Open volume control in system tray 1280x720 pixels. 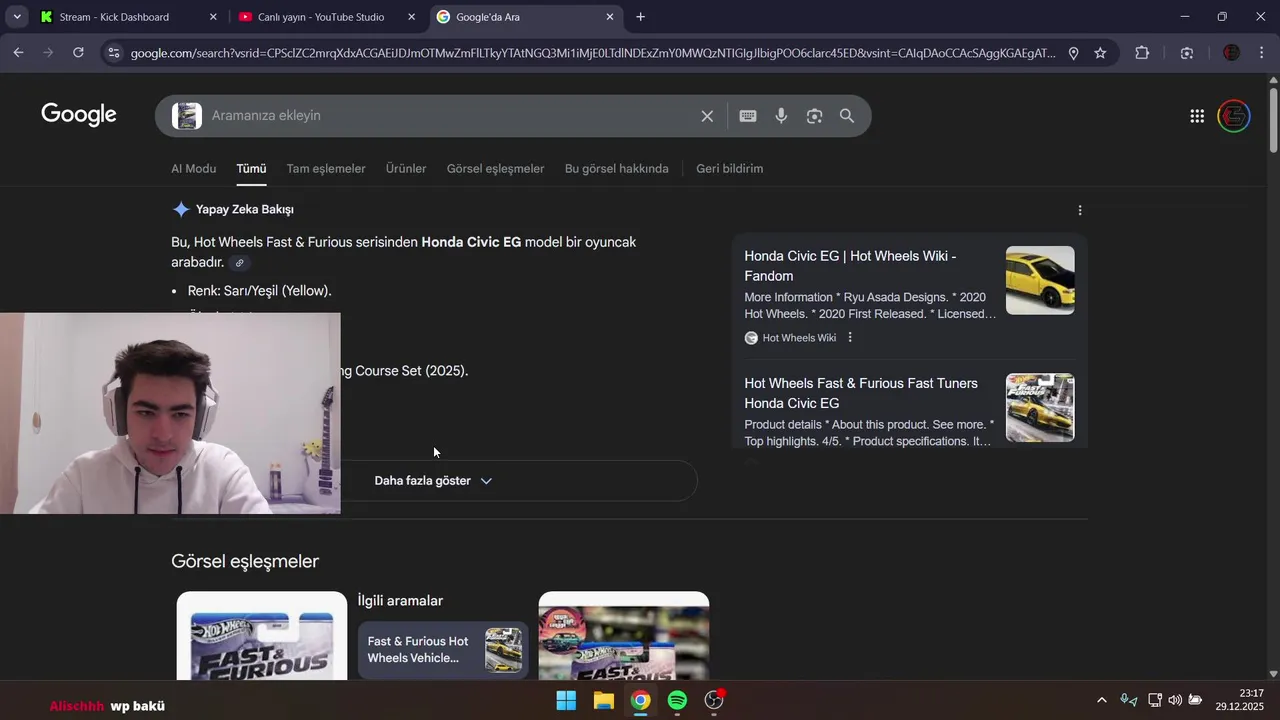[1174, 700]
